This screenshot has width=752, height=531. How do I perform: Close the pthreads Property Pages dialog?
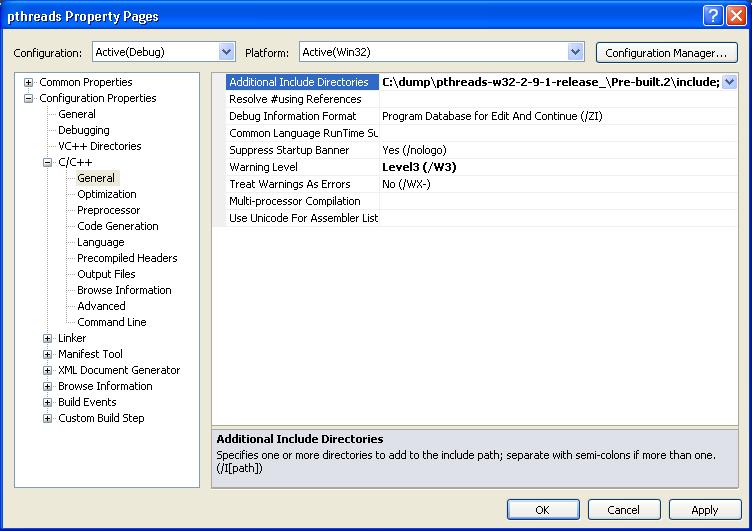pyautogui.click(x=736, y=16)
